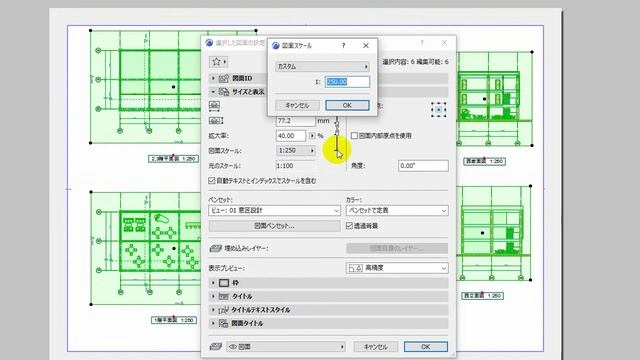Click OK in the settings dialog
The image size is (640, 360).
pyautogui.click(x=425, y=347)
